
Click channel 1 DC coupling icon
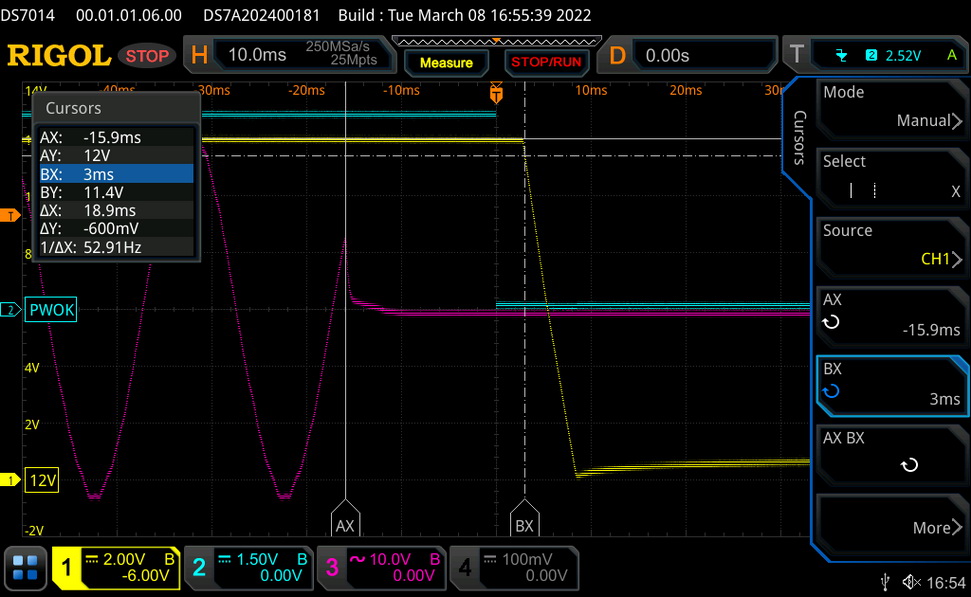92,559
